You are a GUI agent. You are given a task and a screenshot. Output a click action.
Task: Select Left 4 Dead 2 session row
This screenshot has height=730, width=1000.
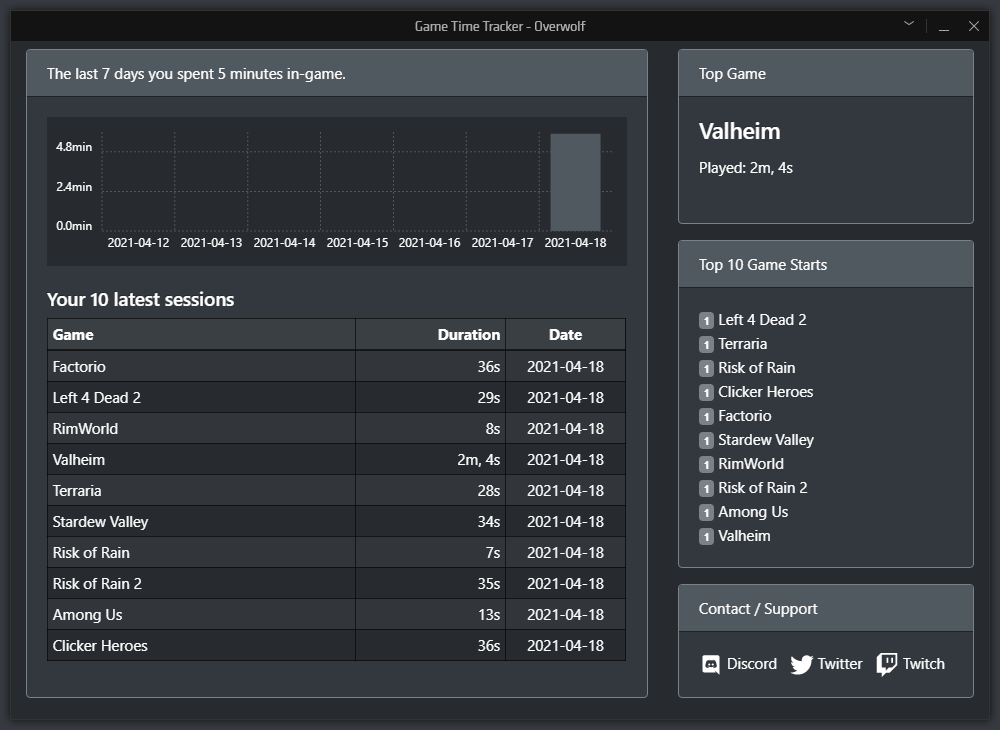click(336, 398)
